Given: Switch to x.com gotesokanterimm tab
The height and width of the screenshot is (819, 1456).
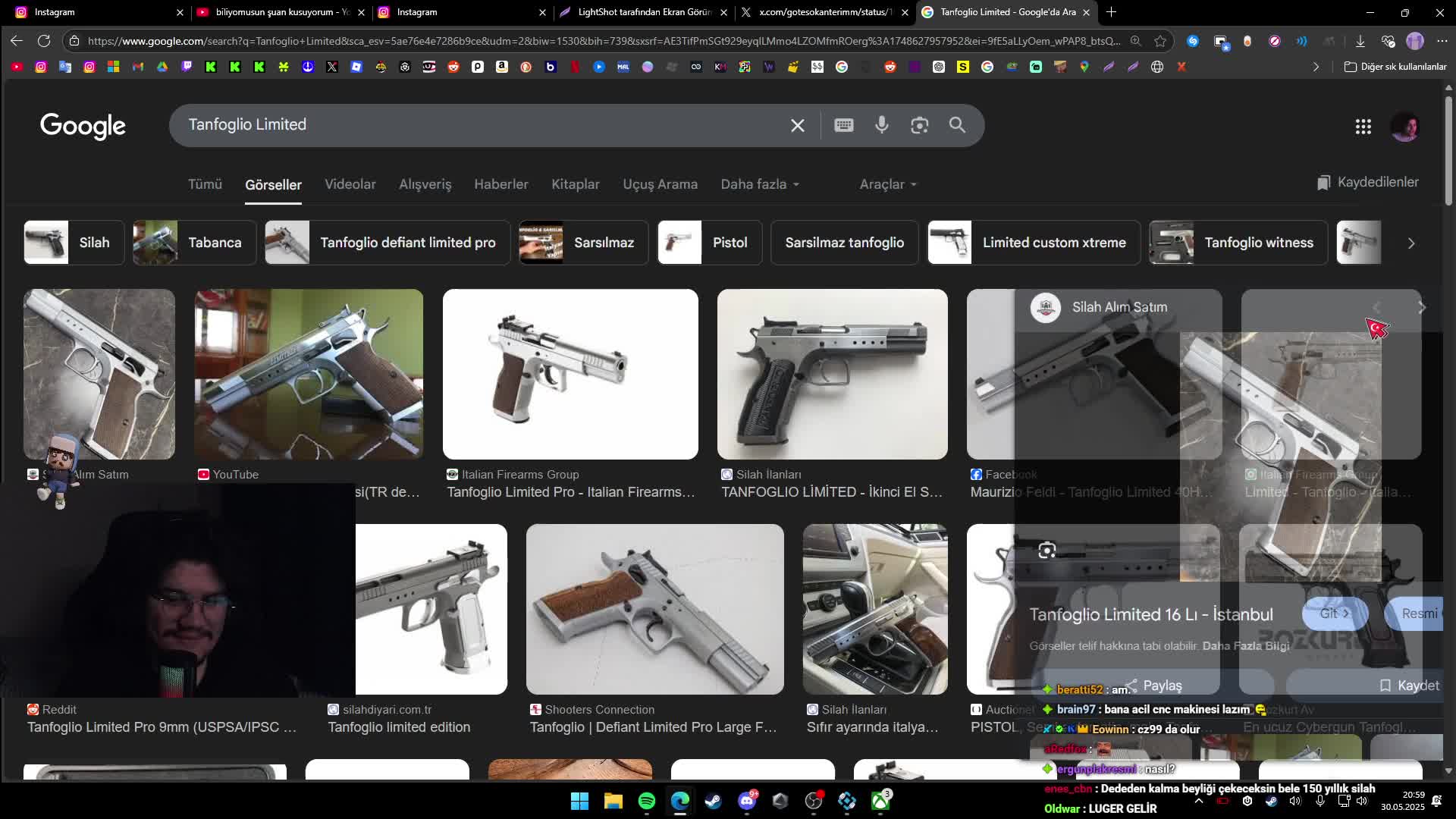Looking at the screenshot, I should (824, 12).
